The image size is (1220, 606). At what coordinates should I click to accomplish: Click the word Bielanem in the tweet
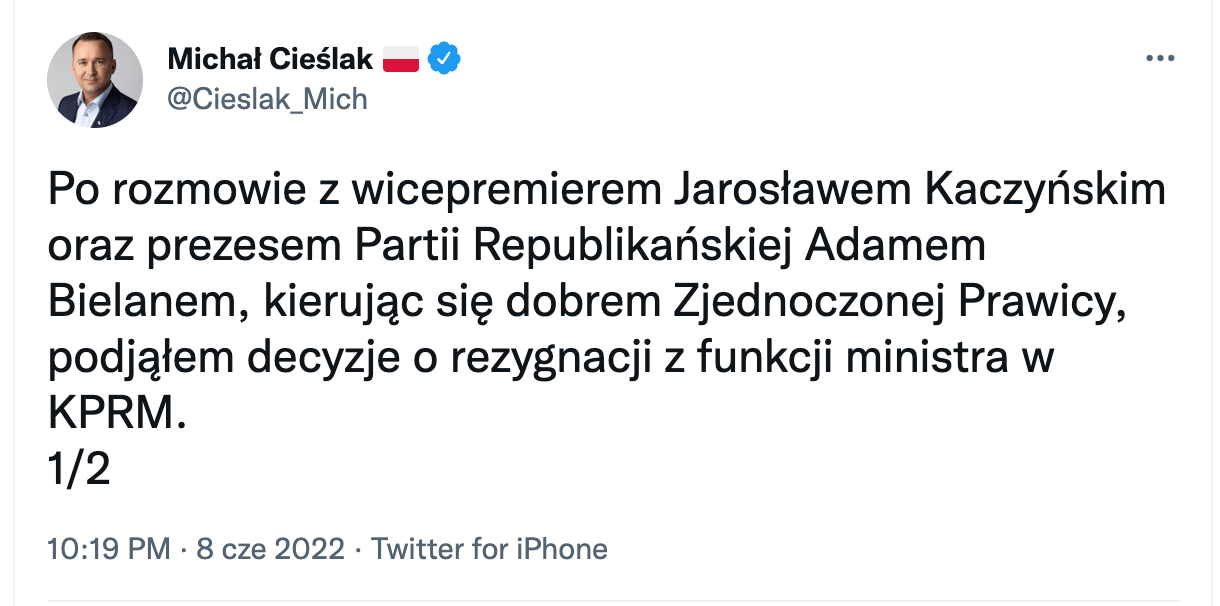pyautogui.click(x=146, y=302)
